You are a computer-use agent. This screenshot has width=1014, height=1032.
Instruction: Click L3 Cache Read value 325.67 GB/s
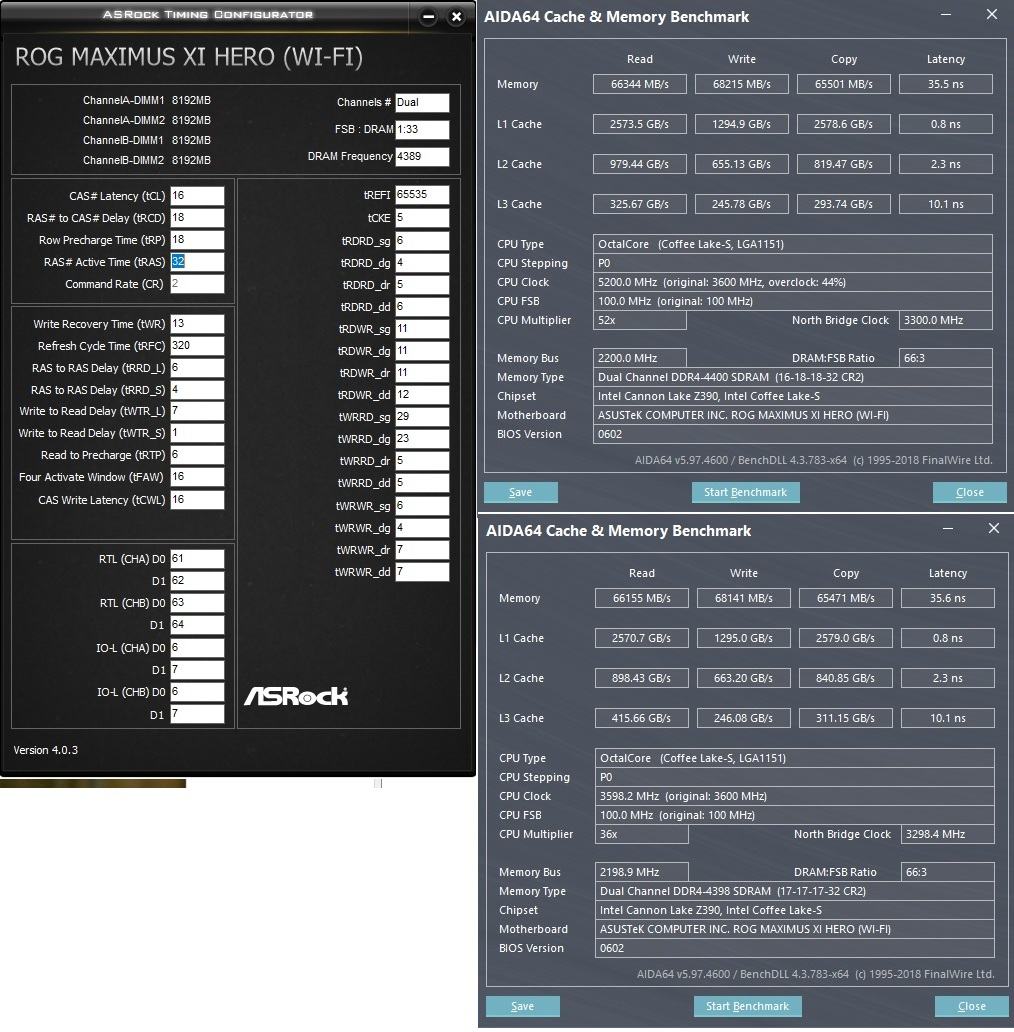pyautogui.click(x=640, y=204)
